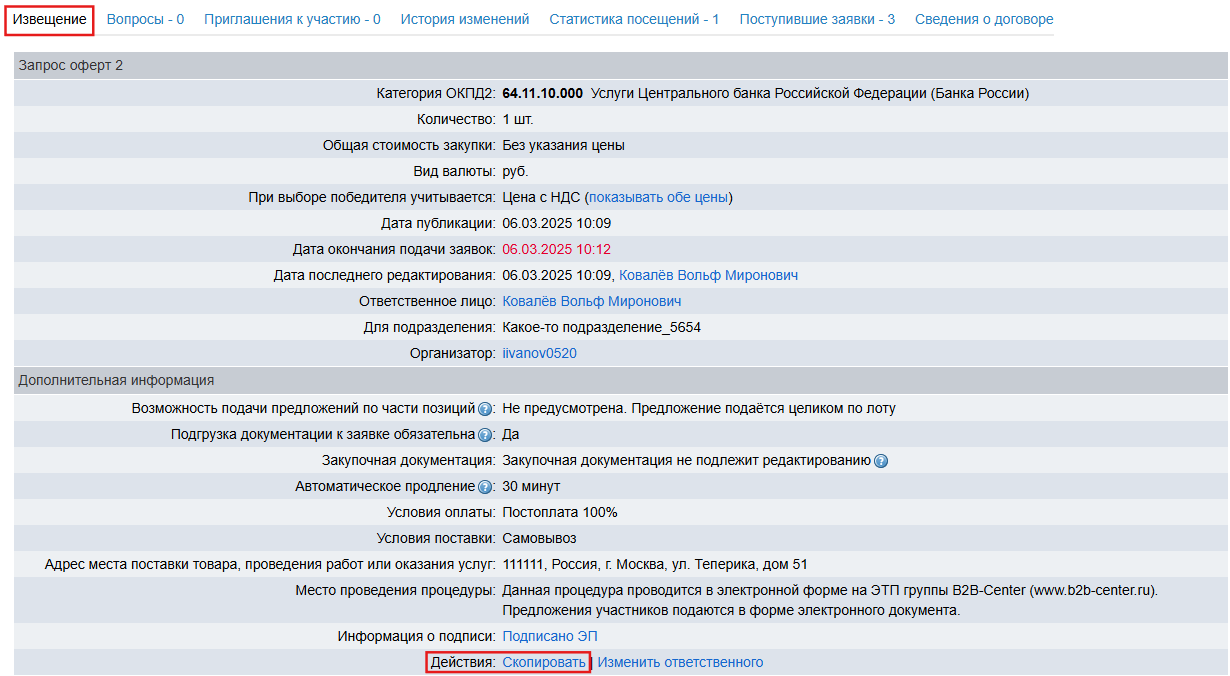Click help icon next to Автоматическое продление

(486, 487)
